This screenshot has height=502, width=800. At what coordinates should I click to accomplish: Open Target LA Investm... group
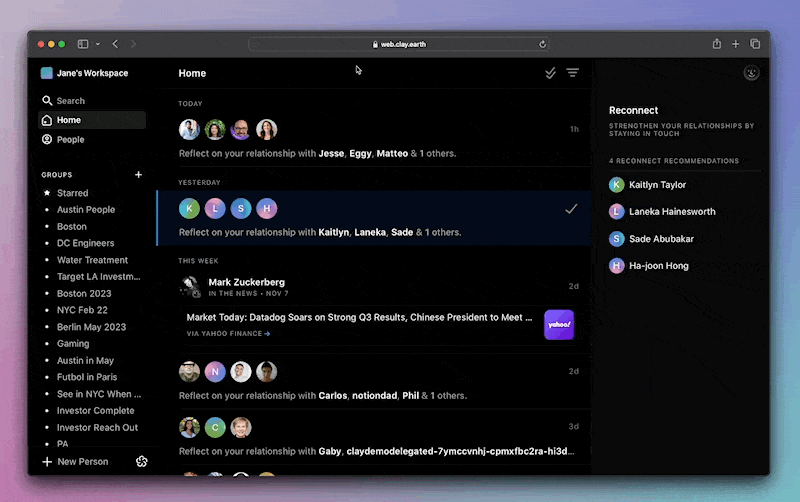tap(98, 277)
